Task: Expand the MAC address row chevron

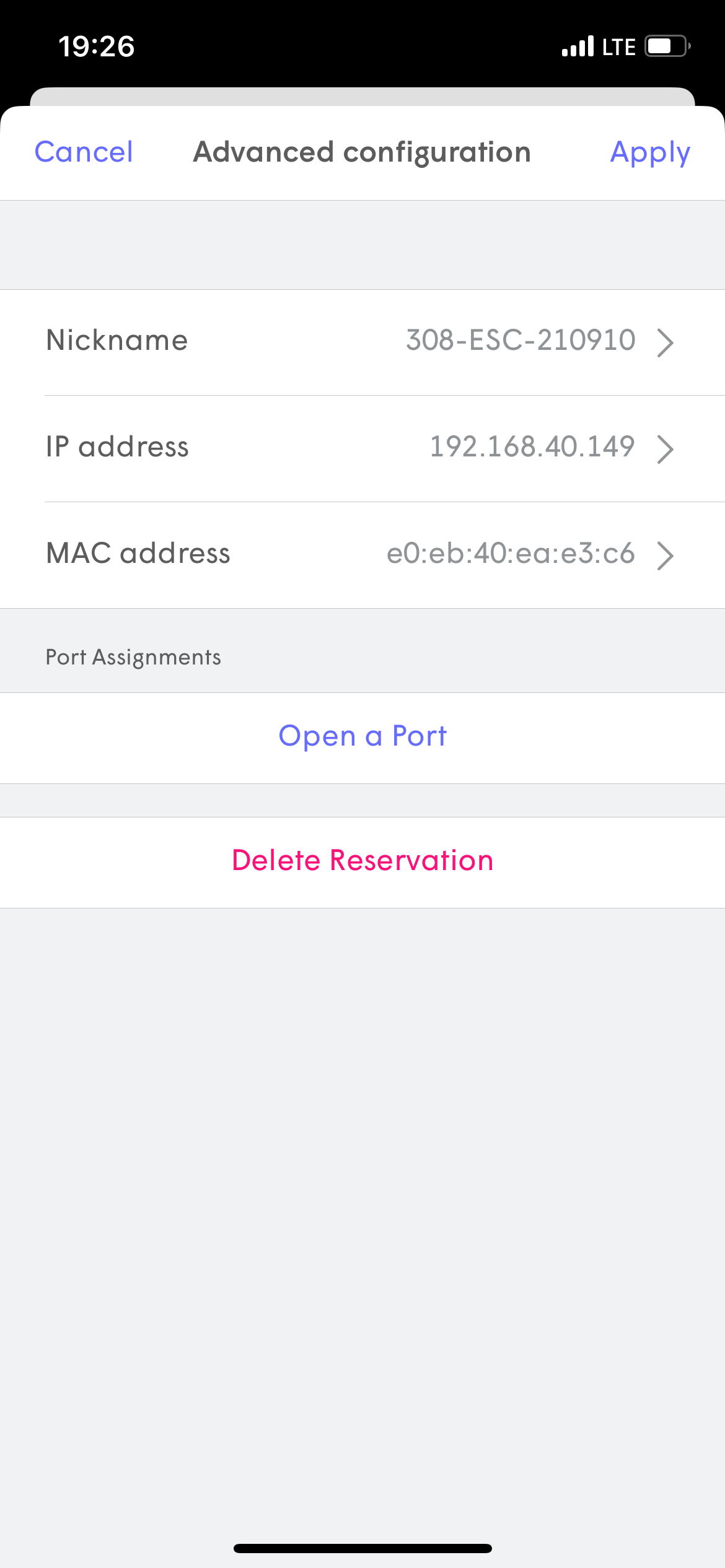Action: click(x=665, y=555)
